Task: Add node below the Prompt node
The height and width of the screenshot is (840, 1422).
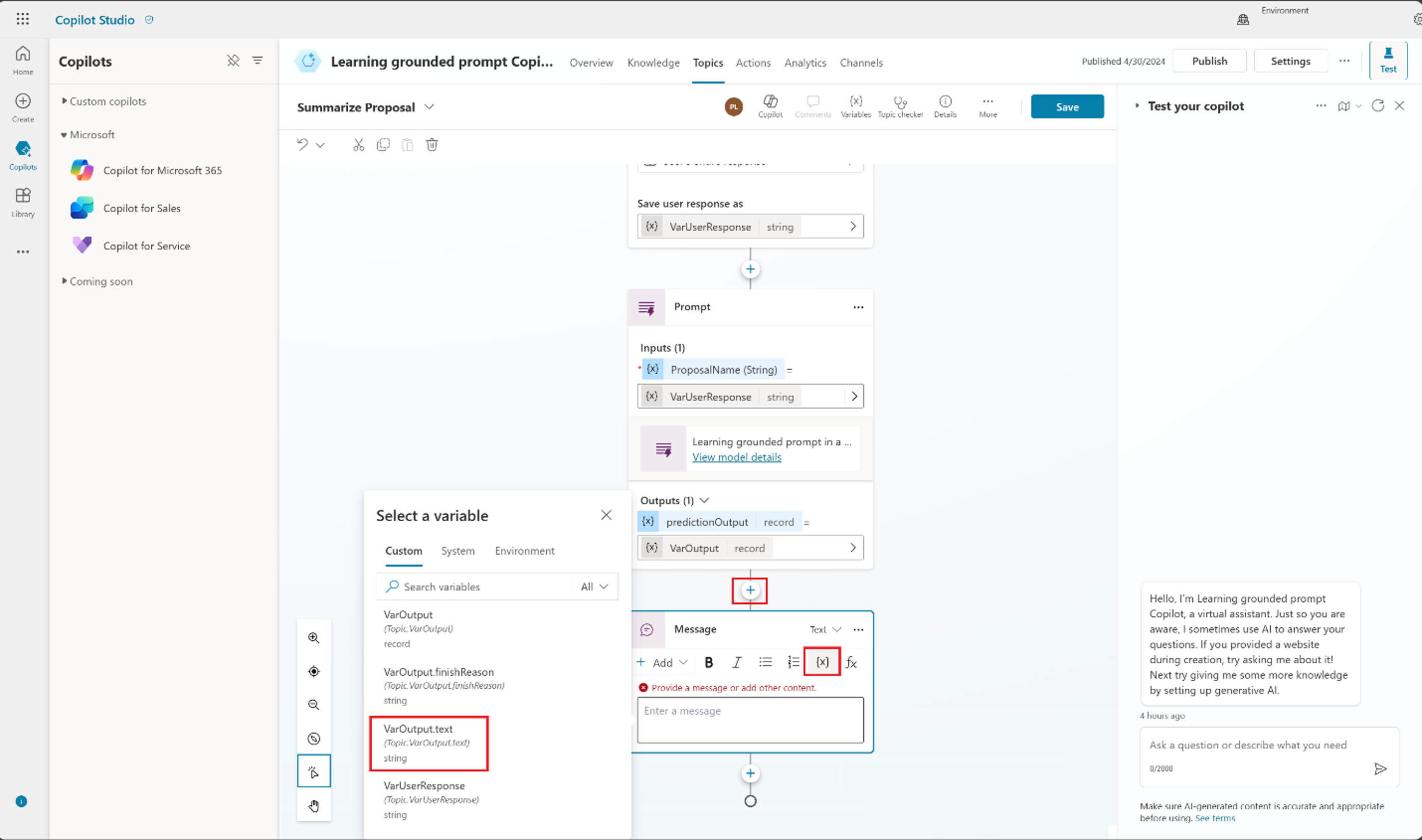Action: [749, 591]
